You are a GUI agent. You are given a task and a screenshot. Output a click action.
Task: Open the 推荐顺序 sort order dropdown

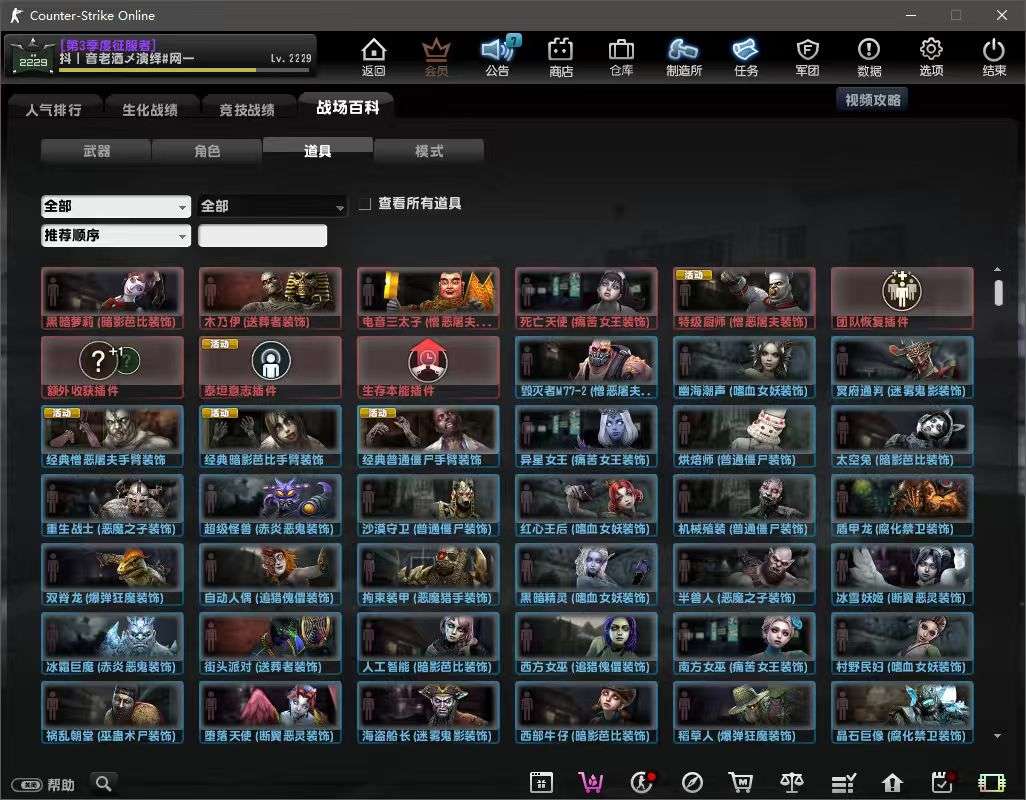coord(116,235)
